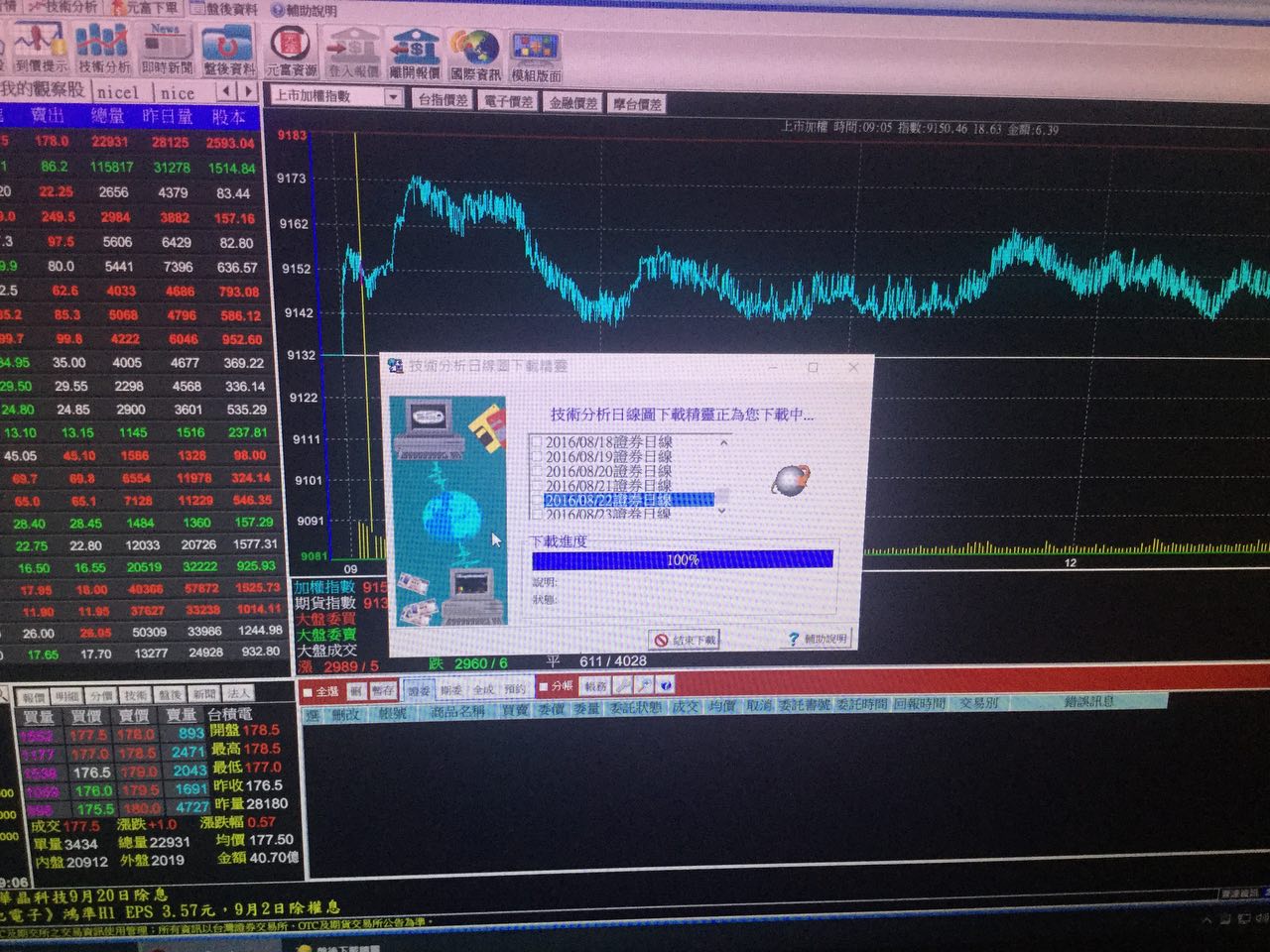Image resolution: width=1270 pixels, height=952 pixels.
Task: Switch to the nice1 watchlist tab
Action: point(118,91)
